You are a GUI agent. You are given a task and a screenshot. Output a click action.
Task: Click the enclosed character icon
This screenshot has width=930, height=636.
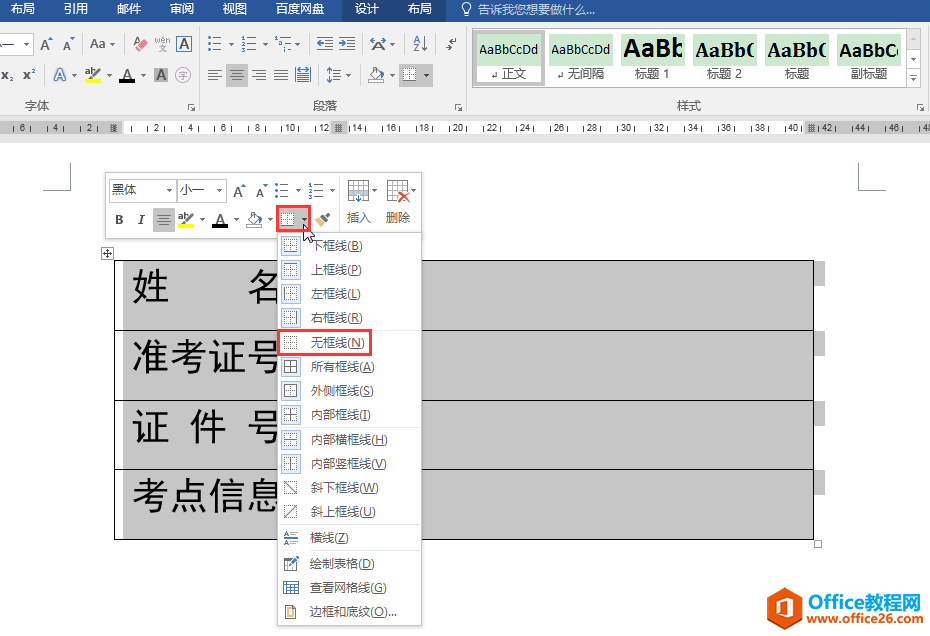tap(183, 75)
